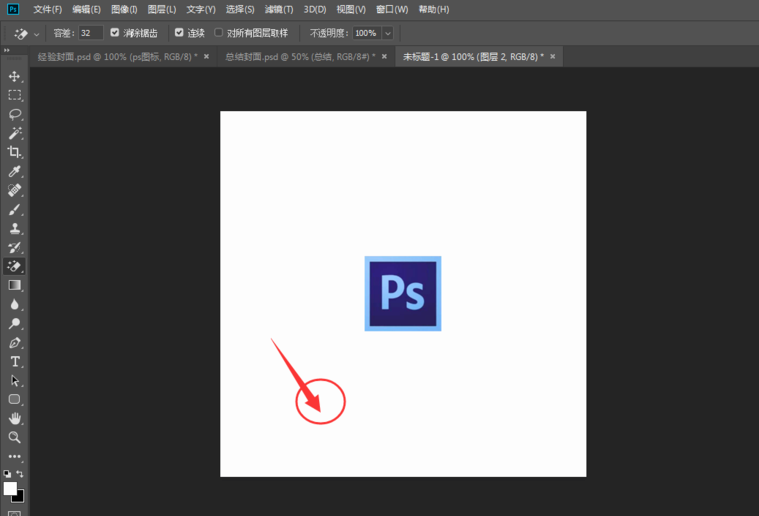Open the 帮助(H) menu
The image size is (759, 516).
pos(434,9)
